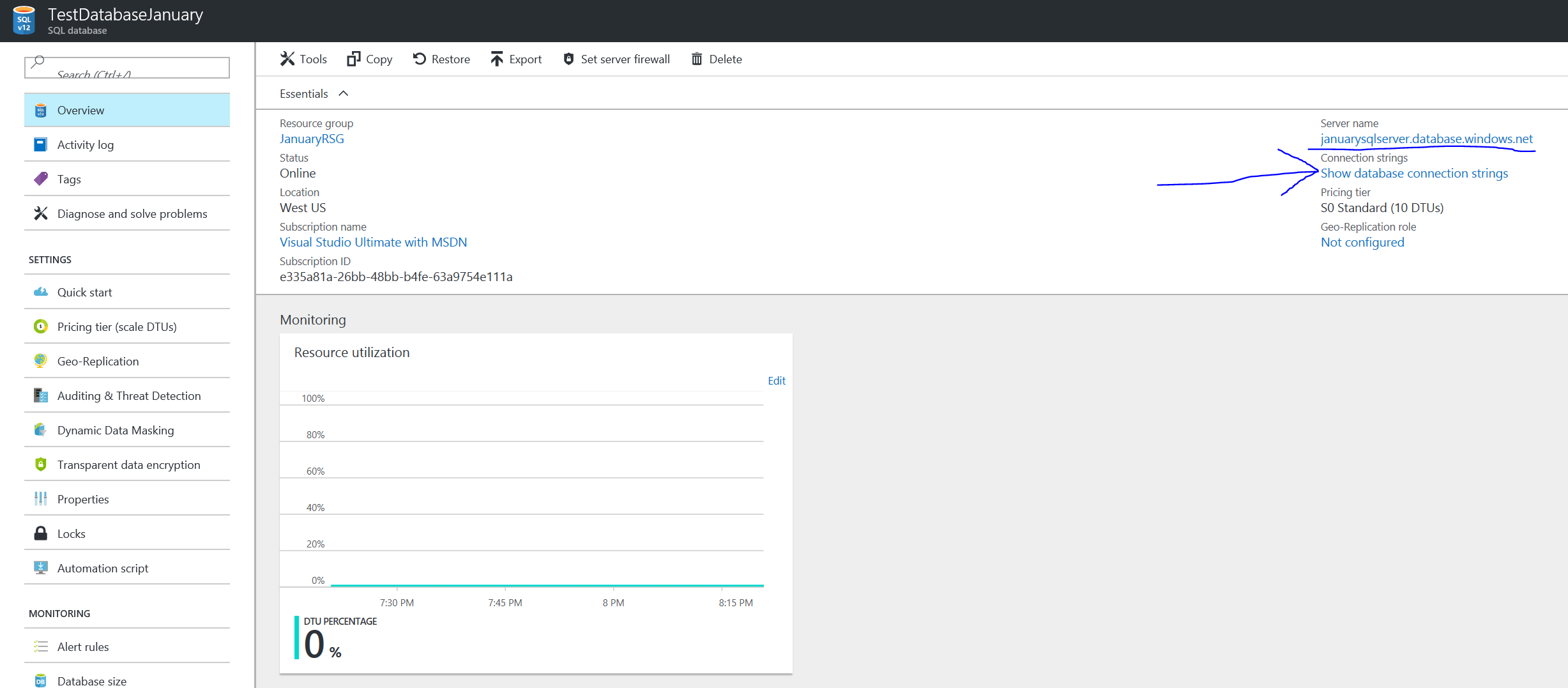
Task: Click the purple Tags icon
Action: pos(41,179)
